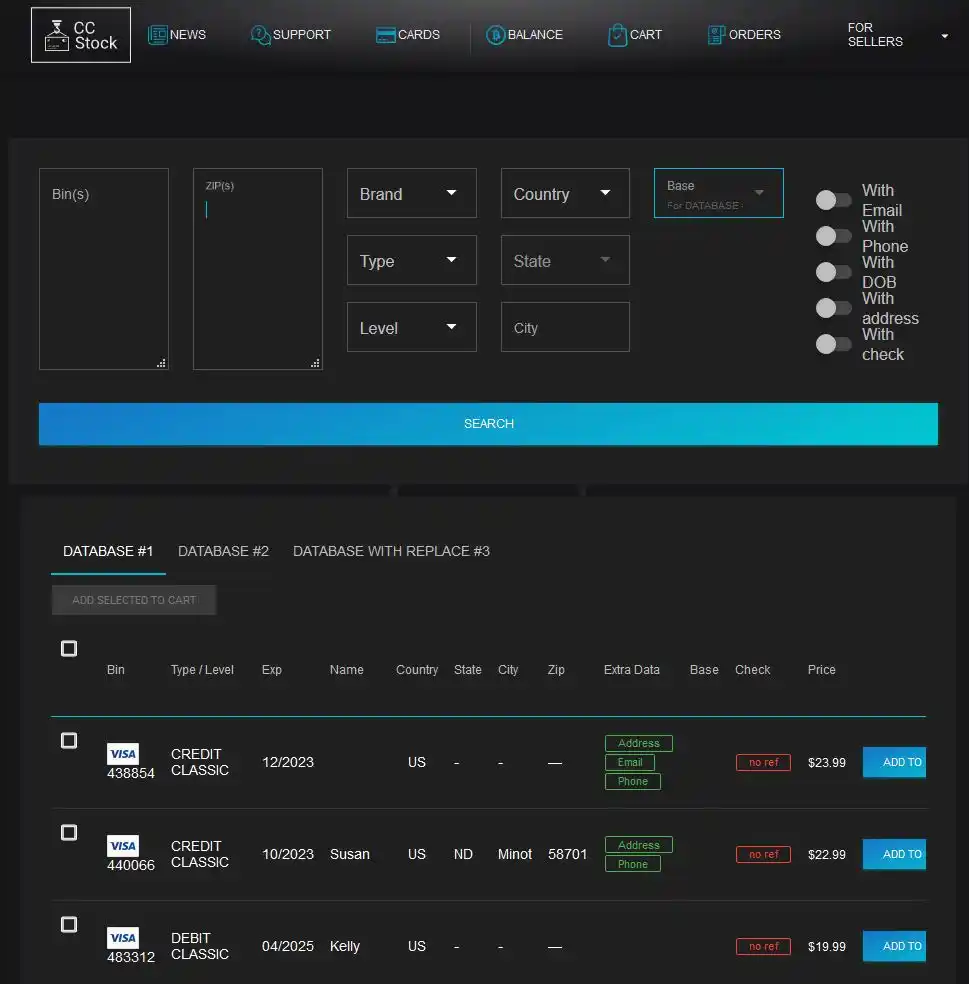Select the DATABASE WITH REPLACE #3 tab

pyautogui.click(x=391, y=551)
